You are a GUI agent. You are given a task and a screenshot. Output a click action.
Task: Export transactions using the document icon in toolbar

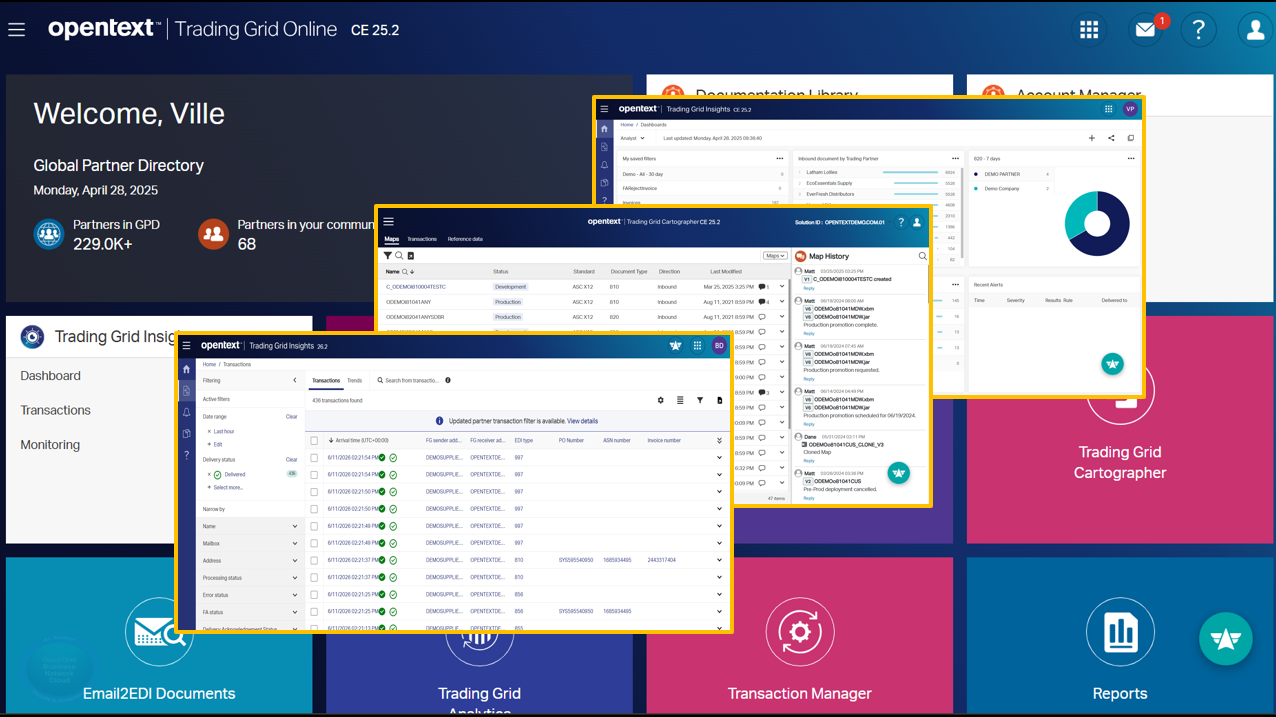719,401
